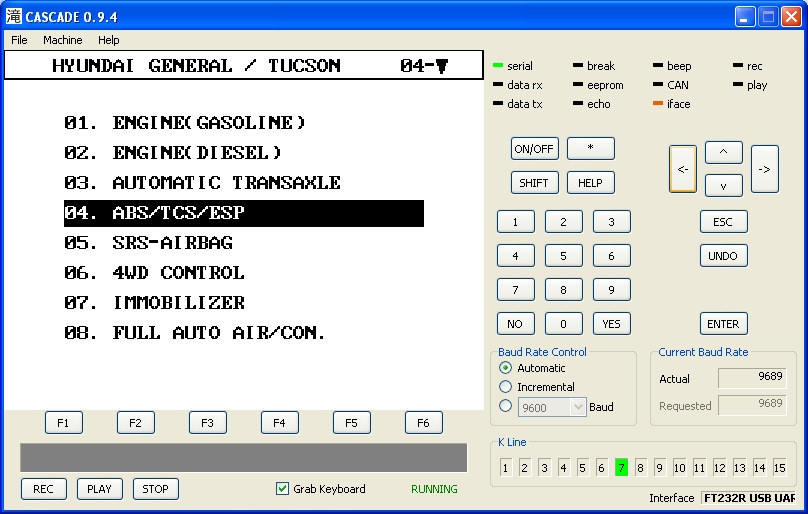Select menu item 05. SRS-AIRBAG

(x=148, y=243)
